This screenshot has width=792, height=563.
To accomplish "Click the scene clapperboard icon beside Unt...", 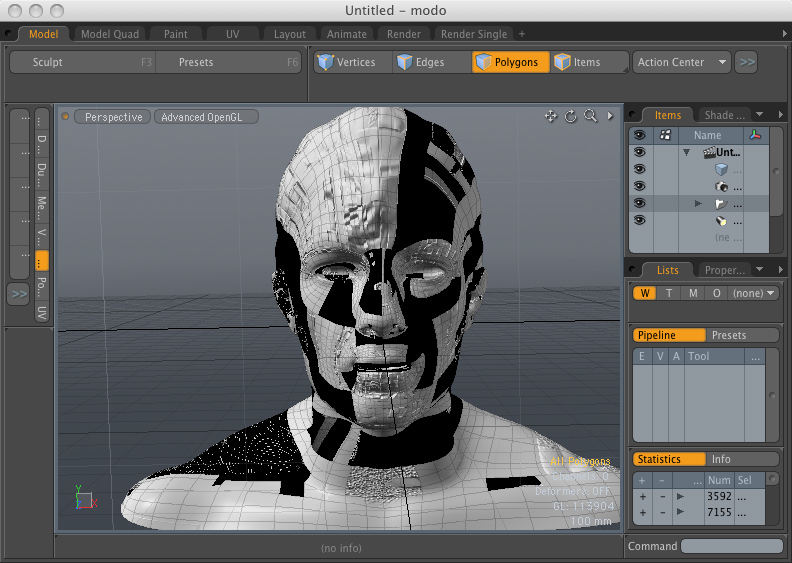I will coord(709,152).
